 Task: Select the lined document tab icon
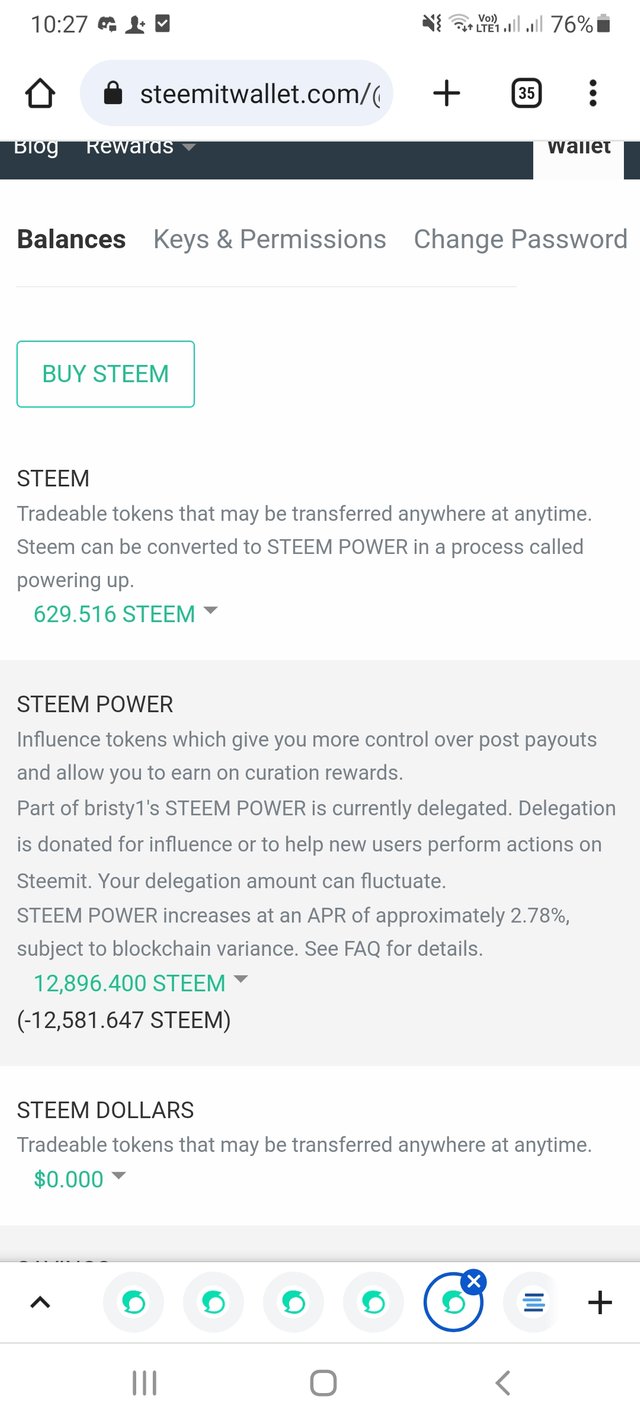pos(534,1302)
